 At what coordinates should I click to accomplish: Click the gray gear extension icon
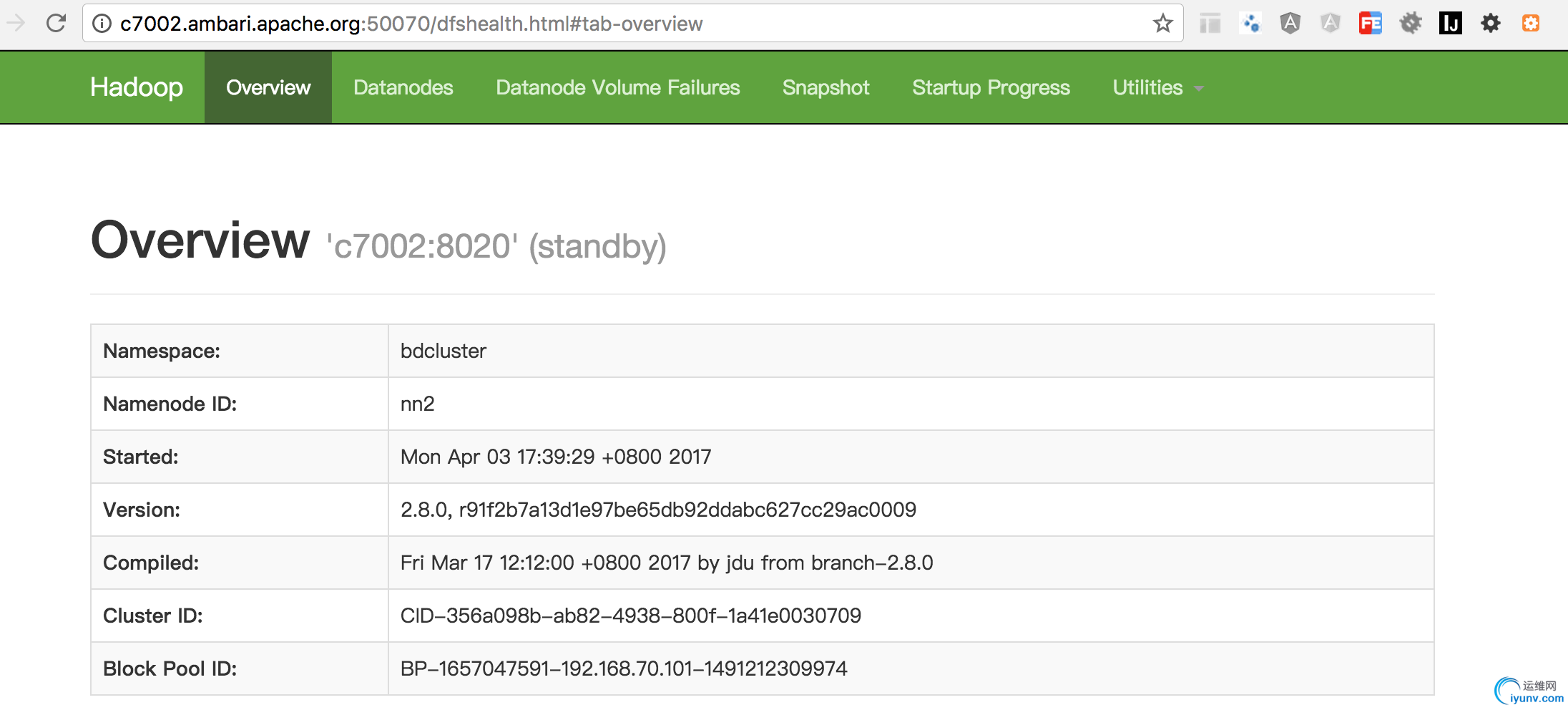[x=1411, y=24]
